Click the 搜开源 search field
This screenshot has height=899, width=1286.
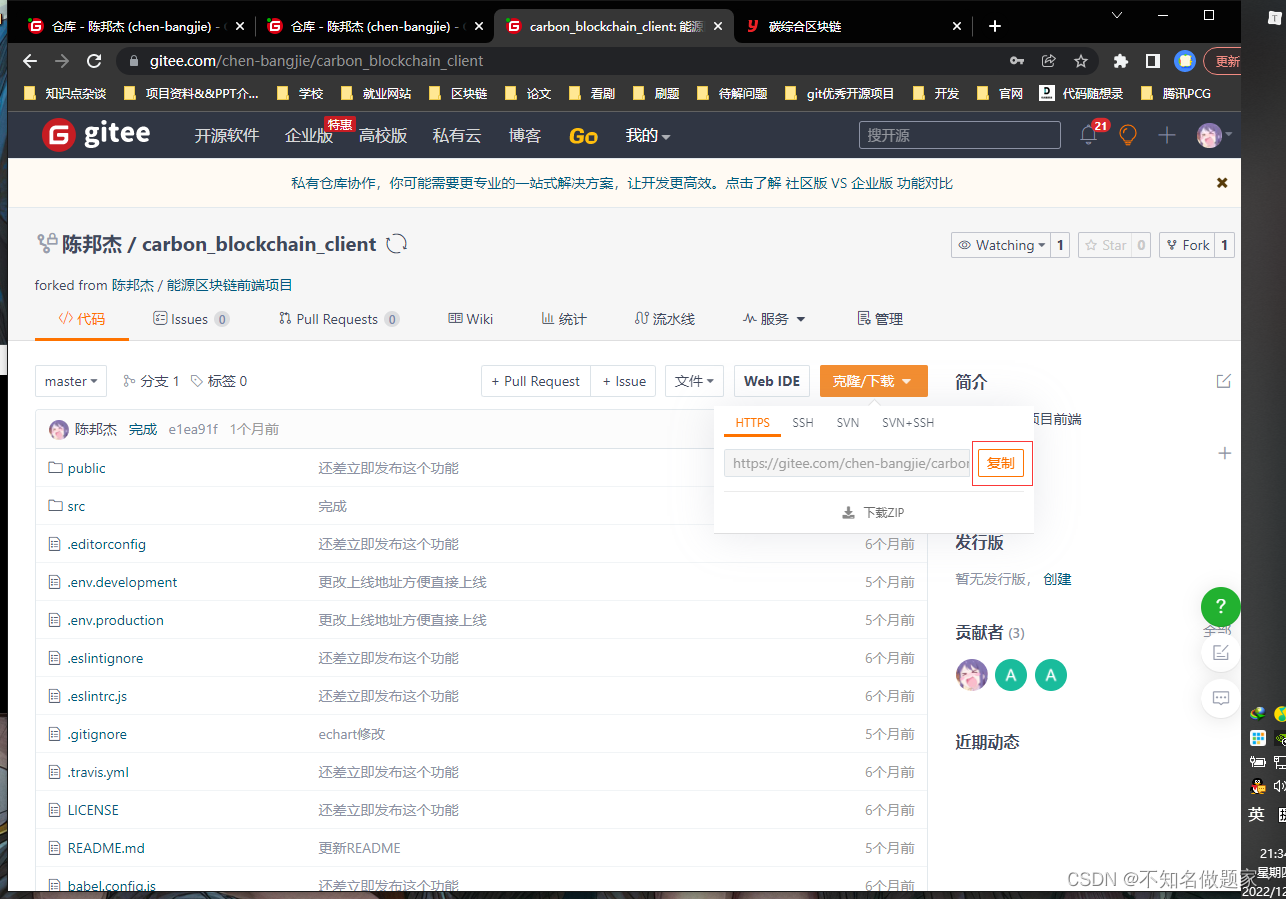tap(959, 135)
